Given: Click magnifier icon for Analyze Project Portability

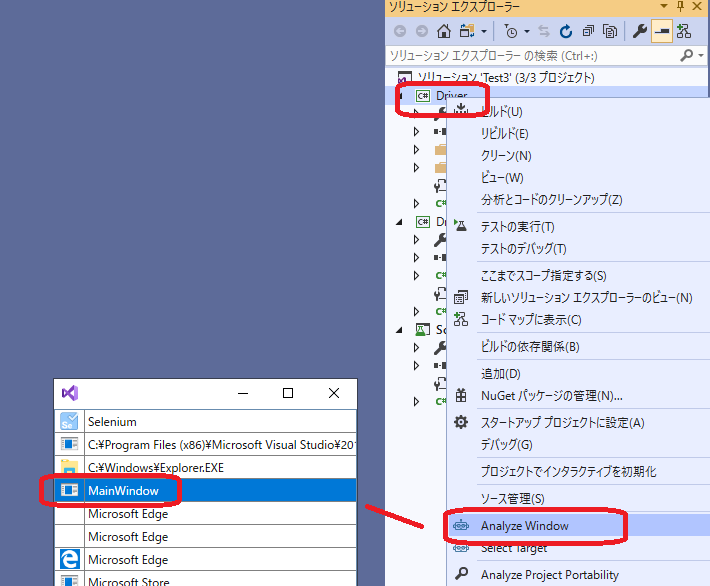Looking at the screenshot, I should coord(461,574).
